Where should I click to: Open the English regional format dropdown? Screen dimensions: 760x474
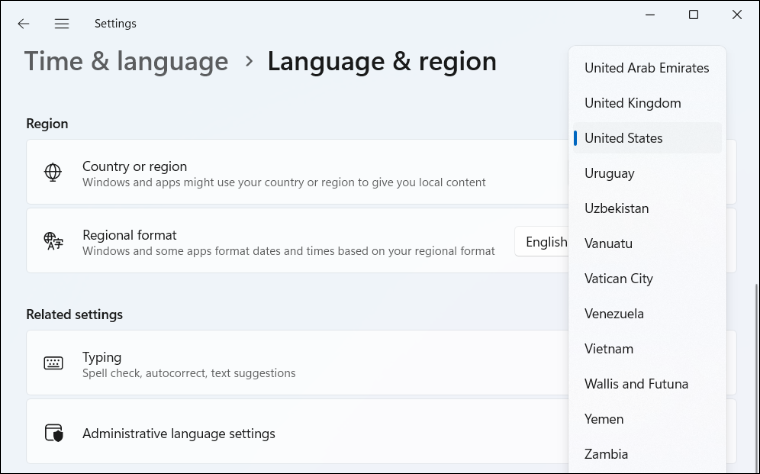pos(541,241)
